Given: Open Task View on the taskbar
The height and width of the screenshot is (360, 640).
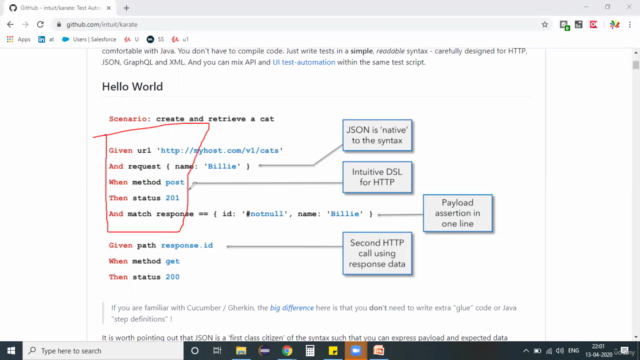Looking at the screenshot, I should 217,351.
